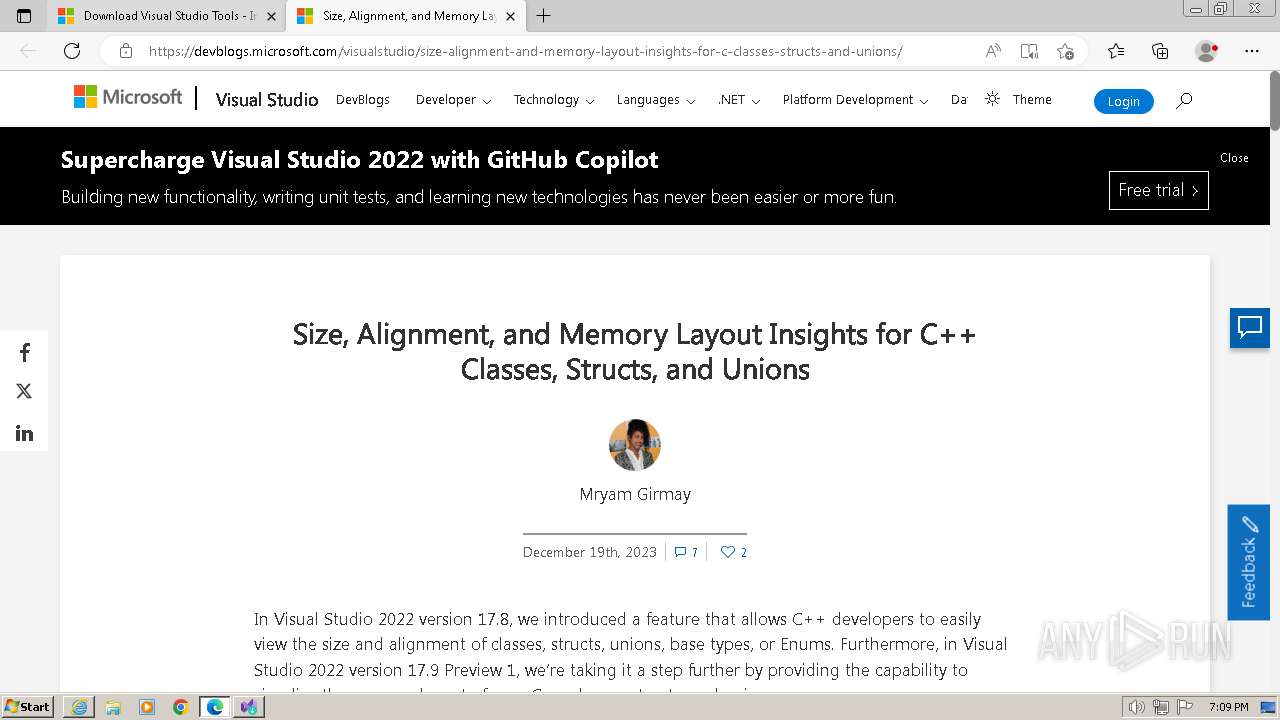Open Mryam Girmay author link

coord(635,494)
